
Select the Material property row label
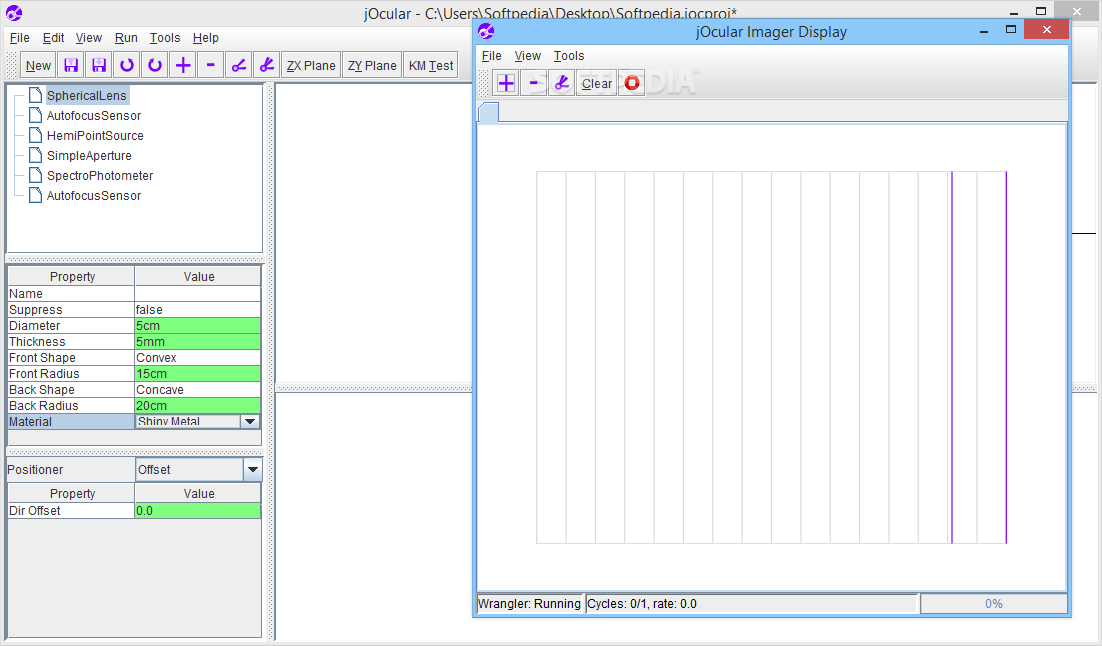click(71, 422)
